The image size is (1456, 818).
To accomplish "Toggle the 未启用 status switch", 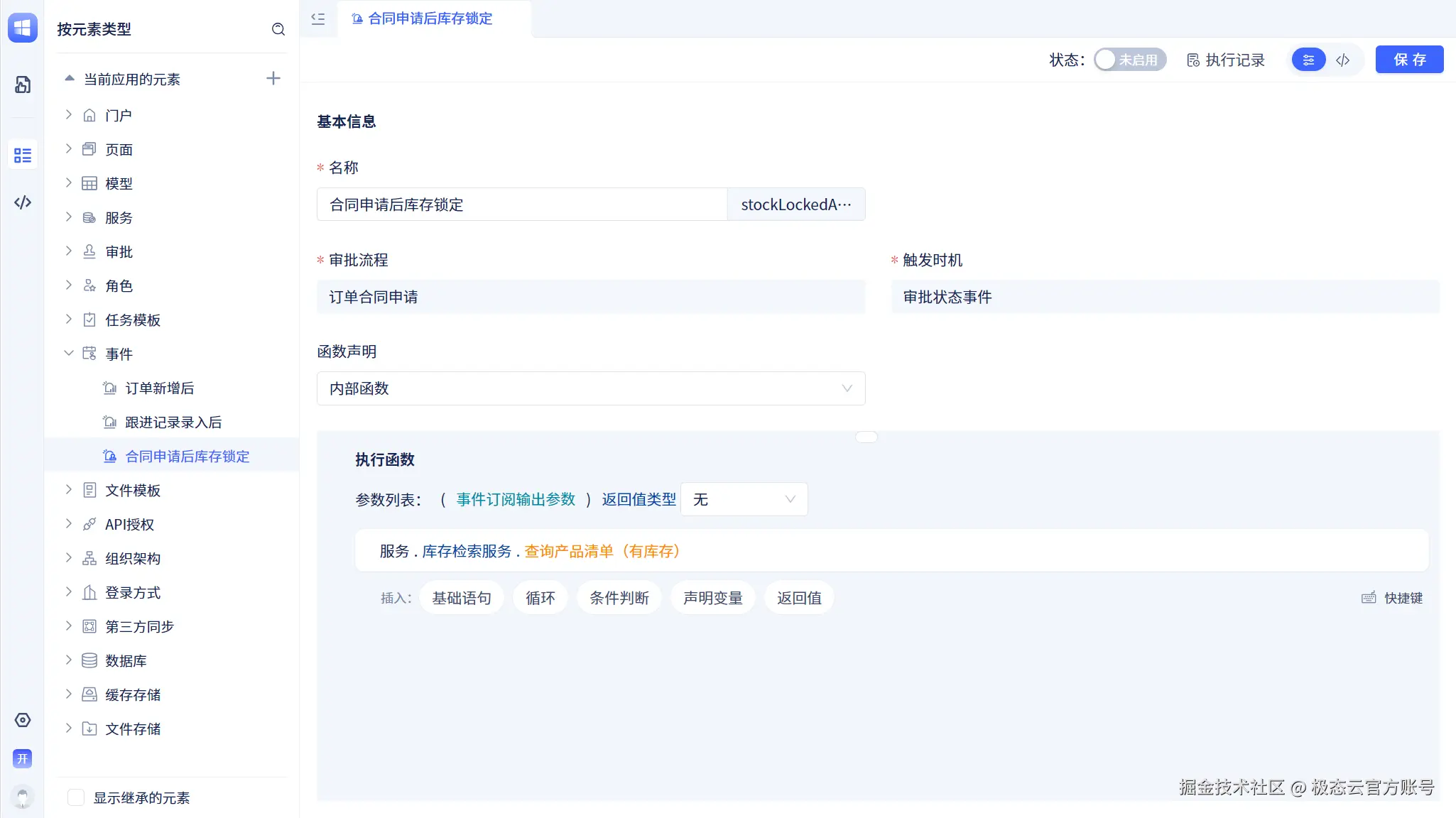I will (x=1129, y=60).
